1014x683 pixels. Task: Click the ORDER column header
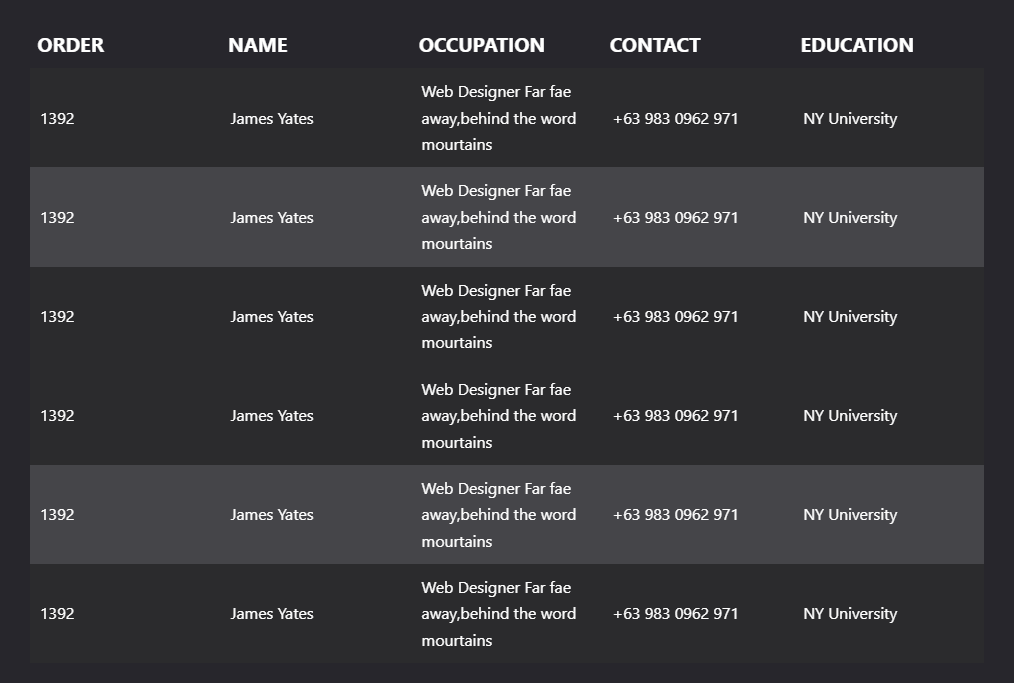70,45
